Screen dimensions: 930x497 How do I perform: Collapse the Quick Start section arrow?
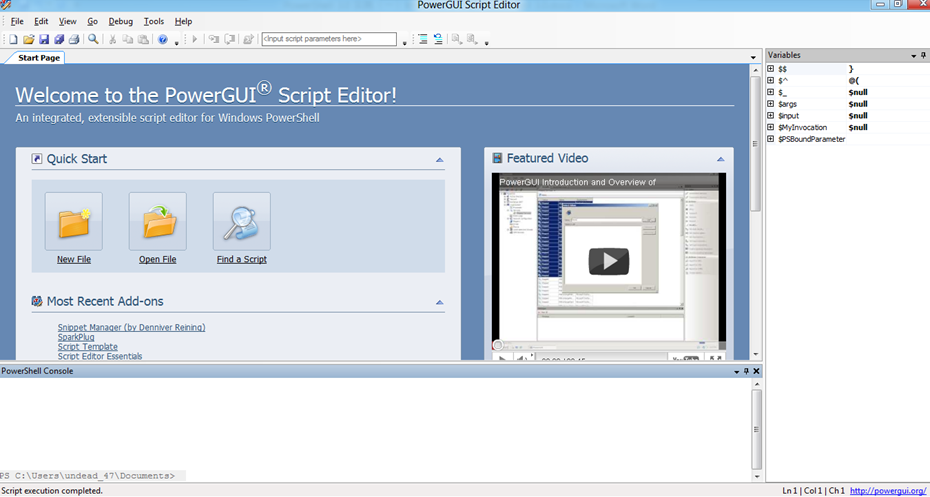pos(439,160)
